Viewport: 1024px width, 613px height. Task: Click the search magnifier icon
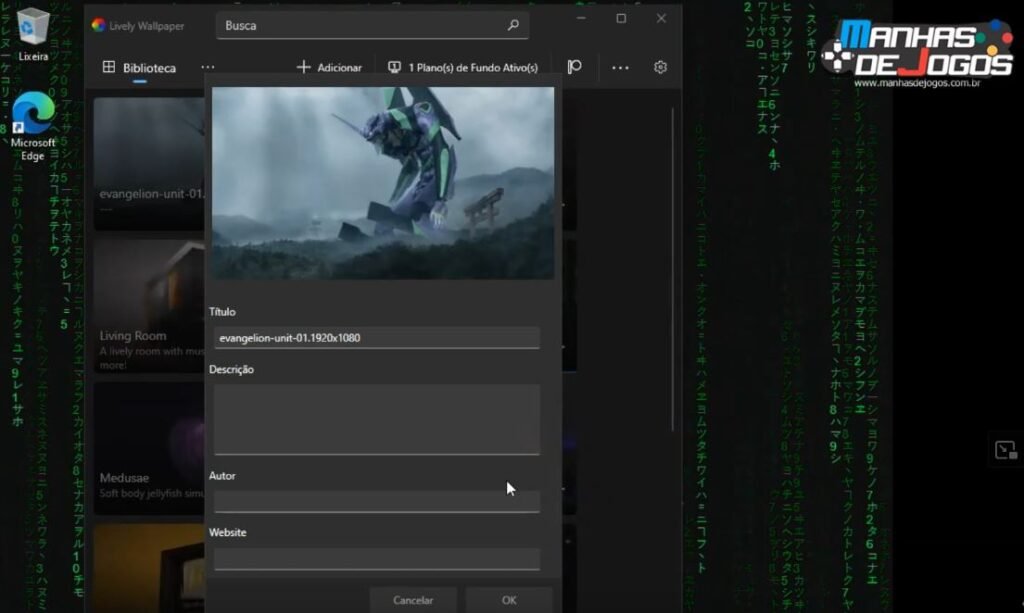[513, 25]
